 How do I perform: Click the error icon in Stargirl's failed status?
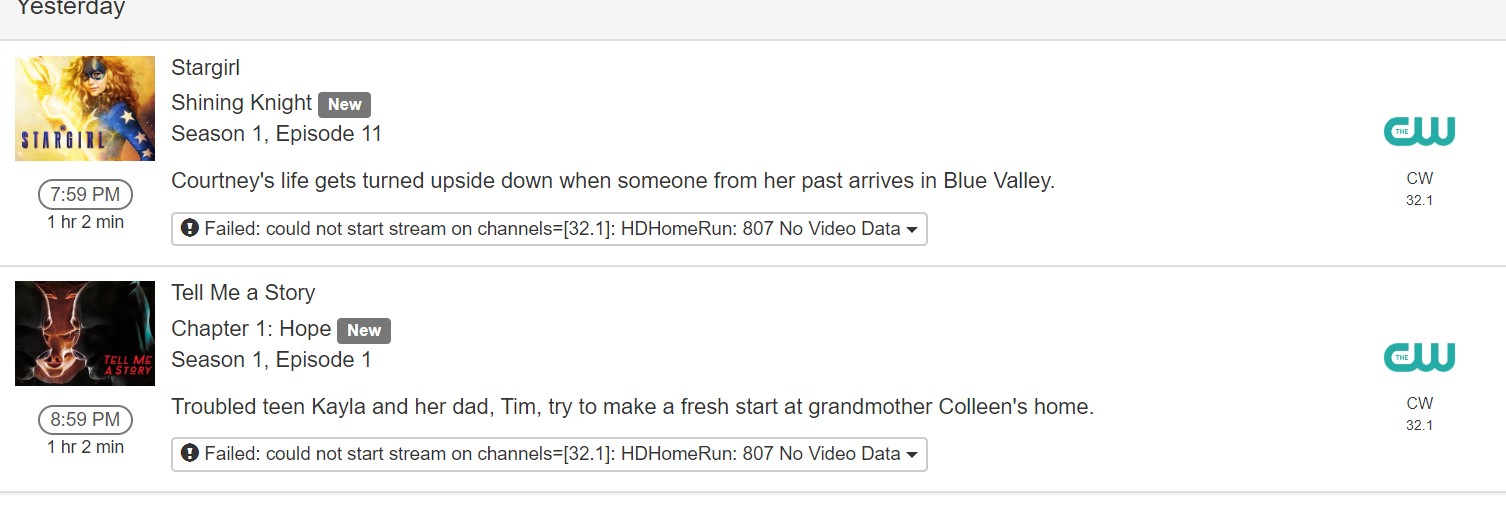[x=190, y=229]
